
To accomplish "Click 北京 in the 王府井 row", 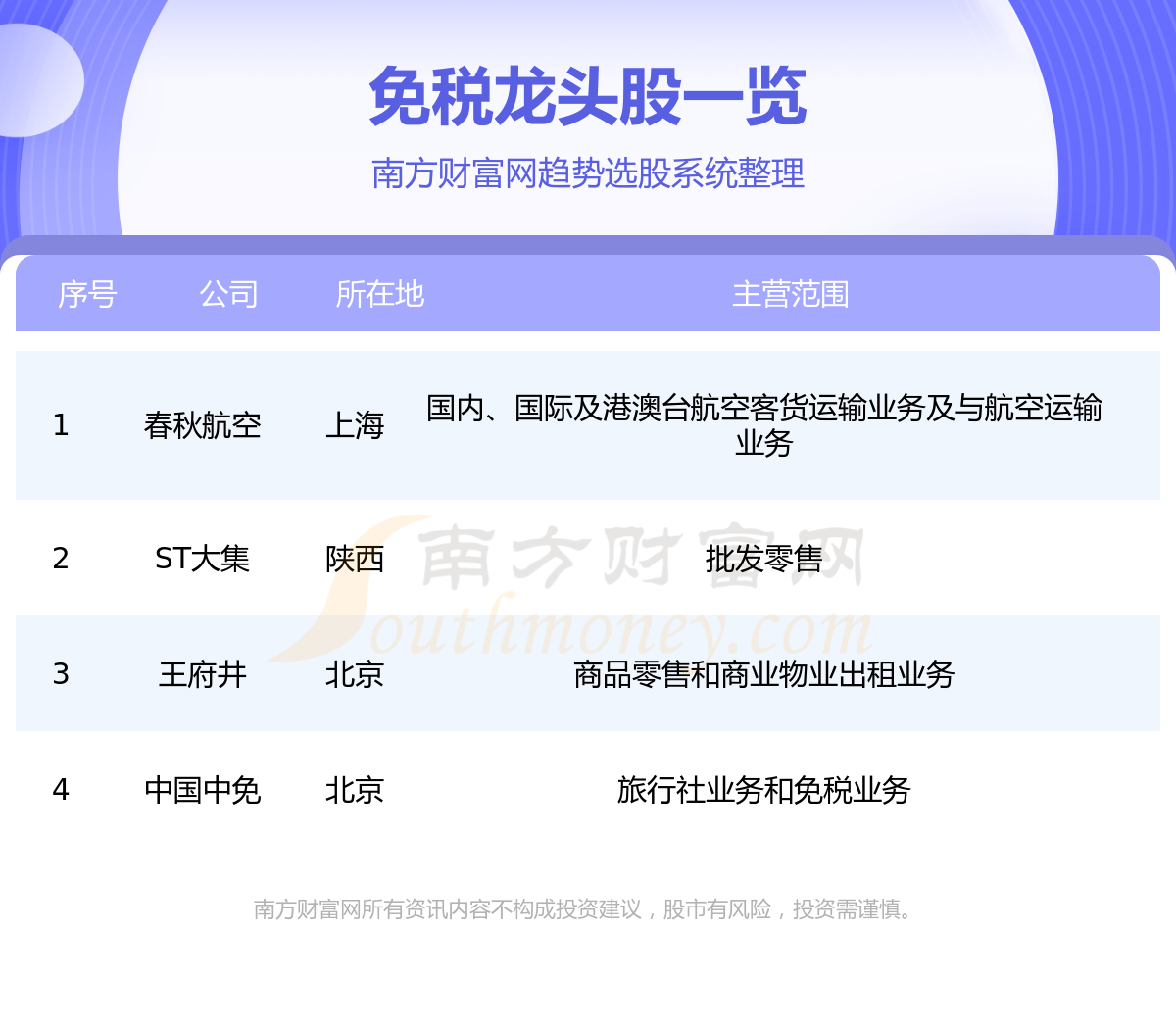I will pyautogui.click(x=355, y=674).
